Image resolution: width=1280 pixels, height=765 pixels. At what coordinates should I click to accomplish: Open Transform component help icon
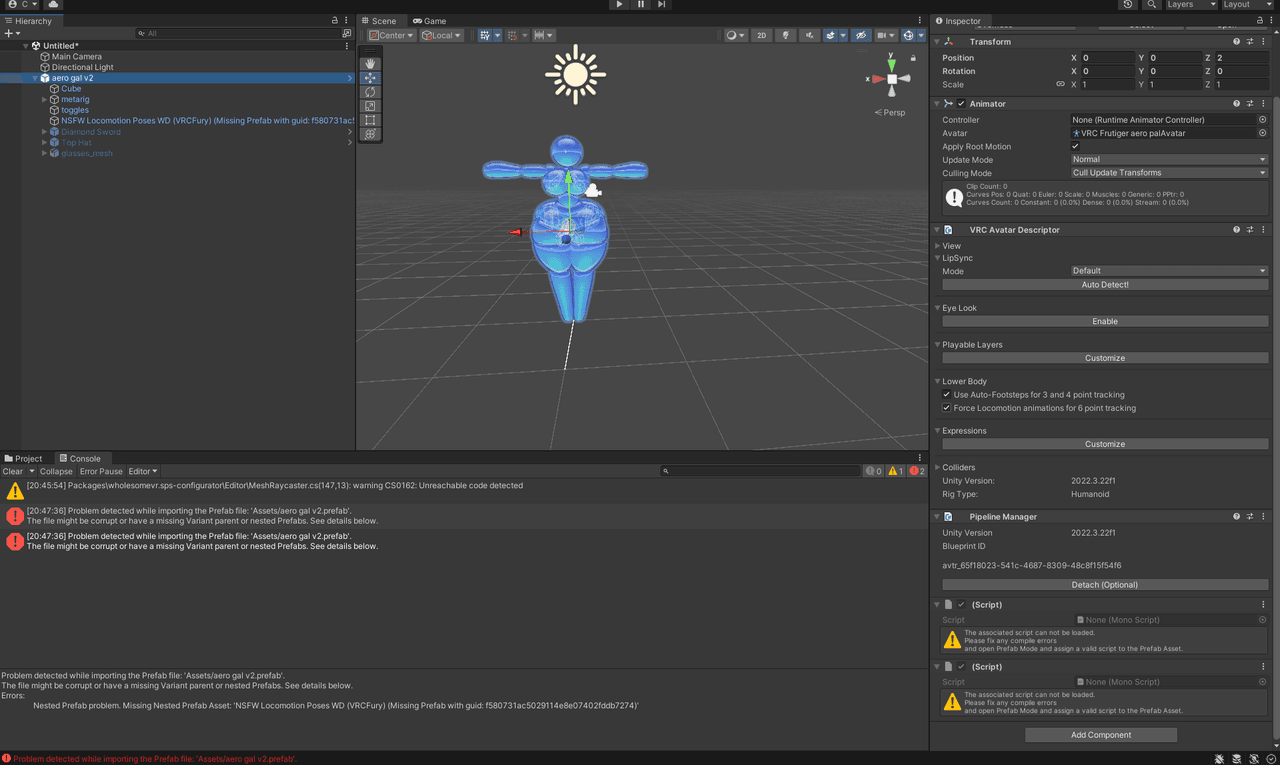(x=1237, y=42)
